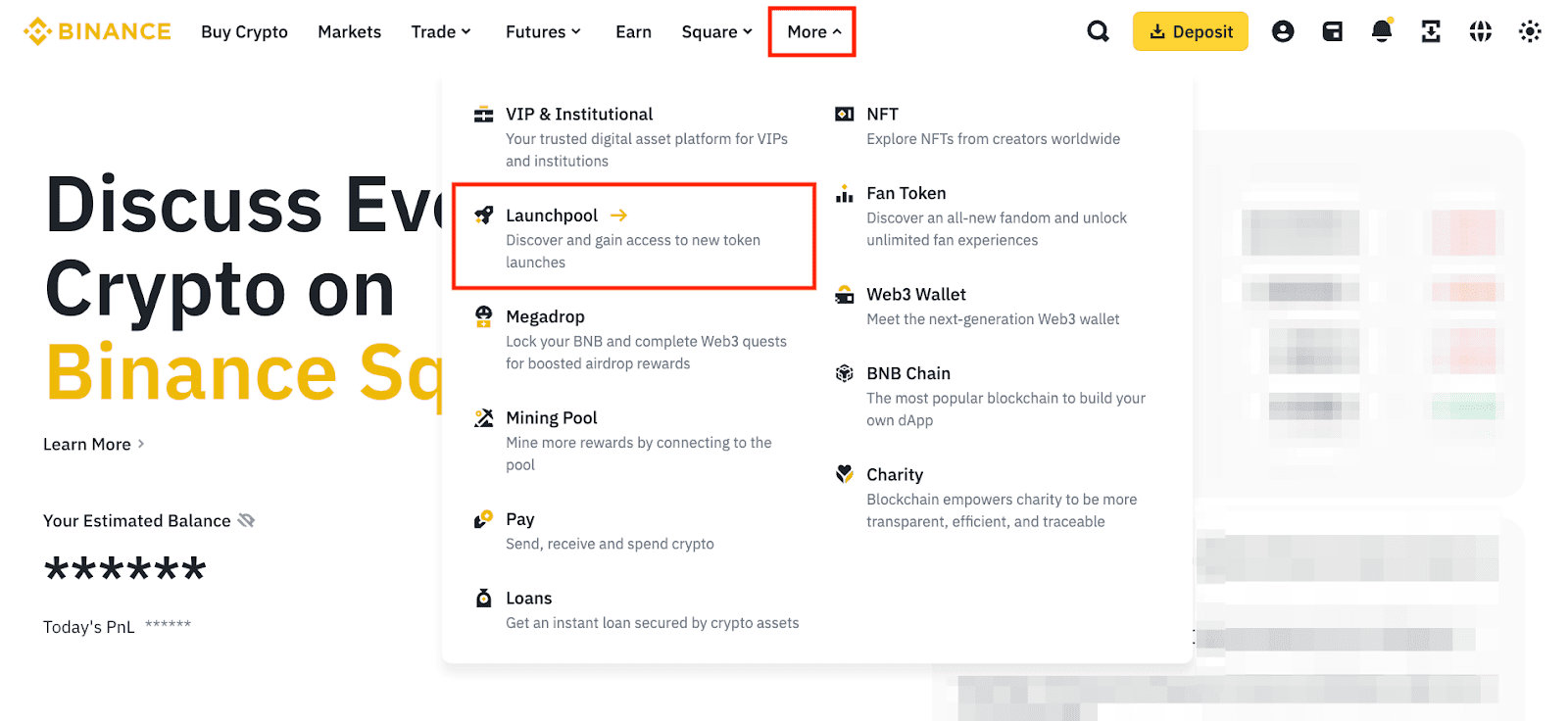The width and height of the screenshot is (1568, 721).
Task: Click the yellow Deposit button
Action: (x=1190, y=31)
